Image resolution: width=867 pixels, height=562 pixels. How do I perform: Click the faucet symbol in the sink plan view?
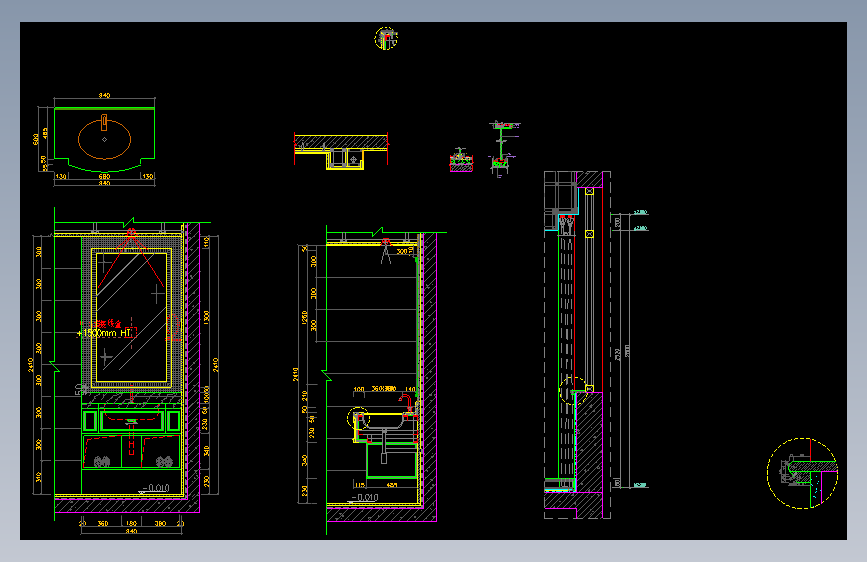(104, 122)
